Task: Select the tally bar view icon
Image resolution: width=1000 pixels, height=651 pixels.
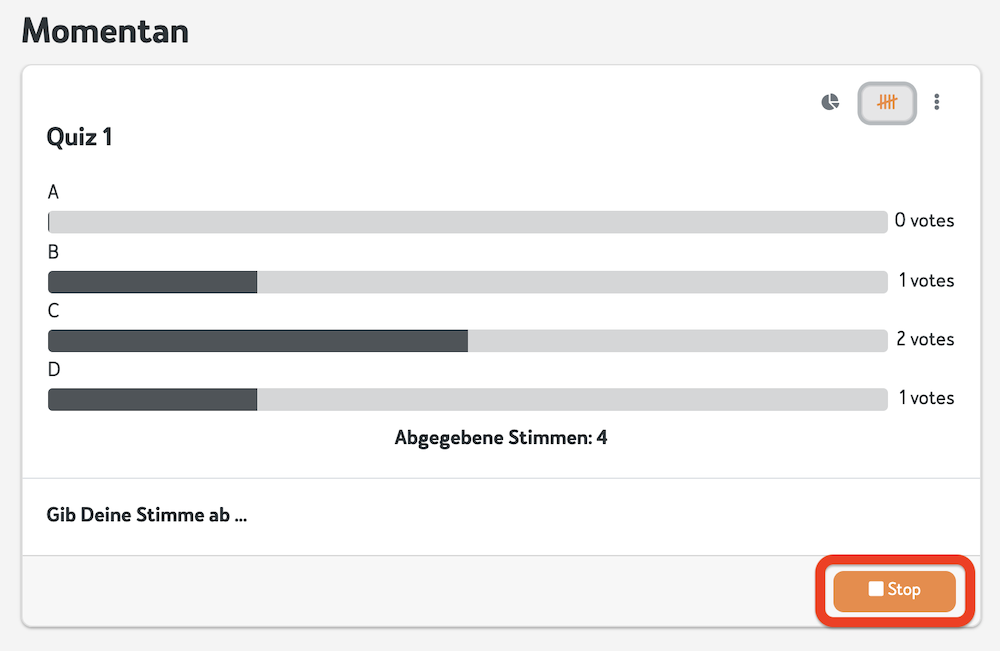Action: pyautogui.click(x=887, y=102)
